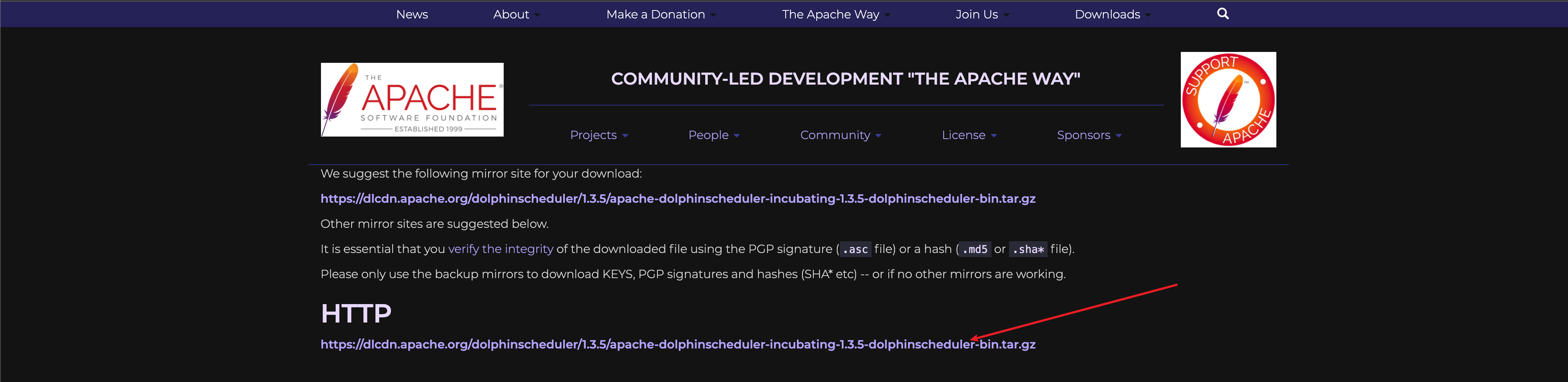Select People in the secondary navigation
The image size is (1568, 382).
pos(713,135)
